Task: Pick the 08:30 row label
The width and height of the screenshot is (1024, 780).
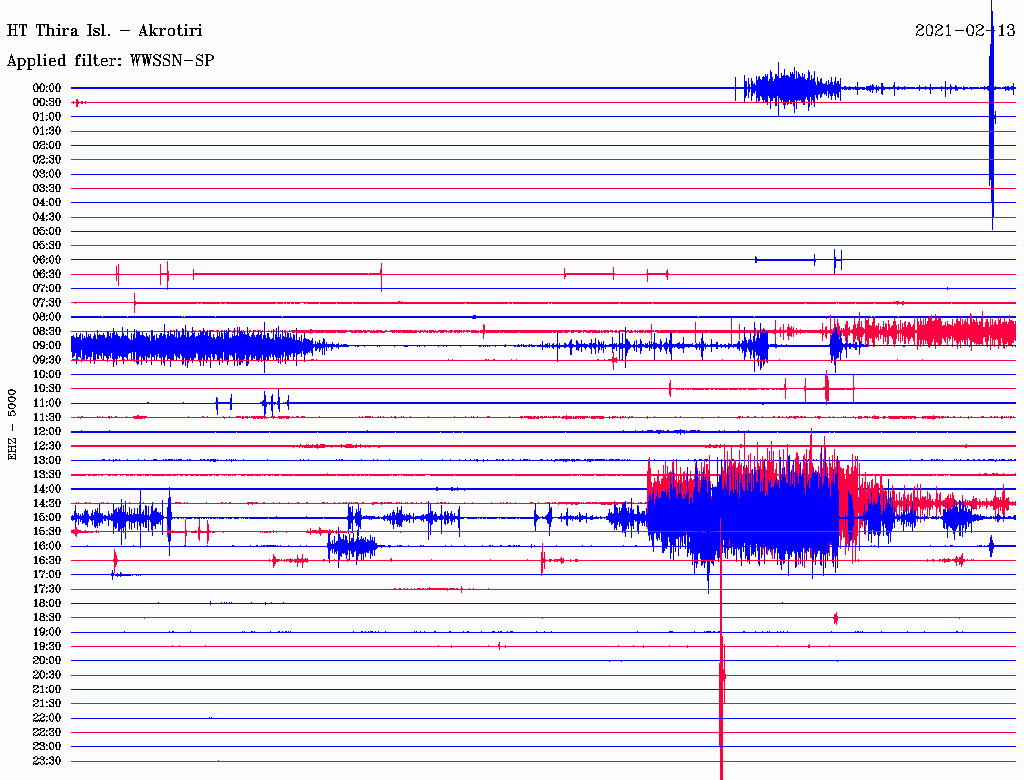Action: [x=47, y=332]
